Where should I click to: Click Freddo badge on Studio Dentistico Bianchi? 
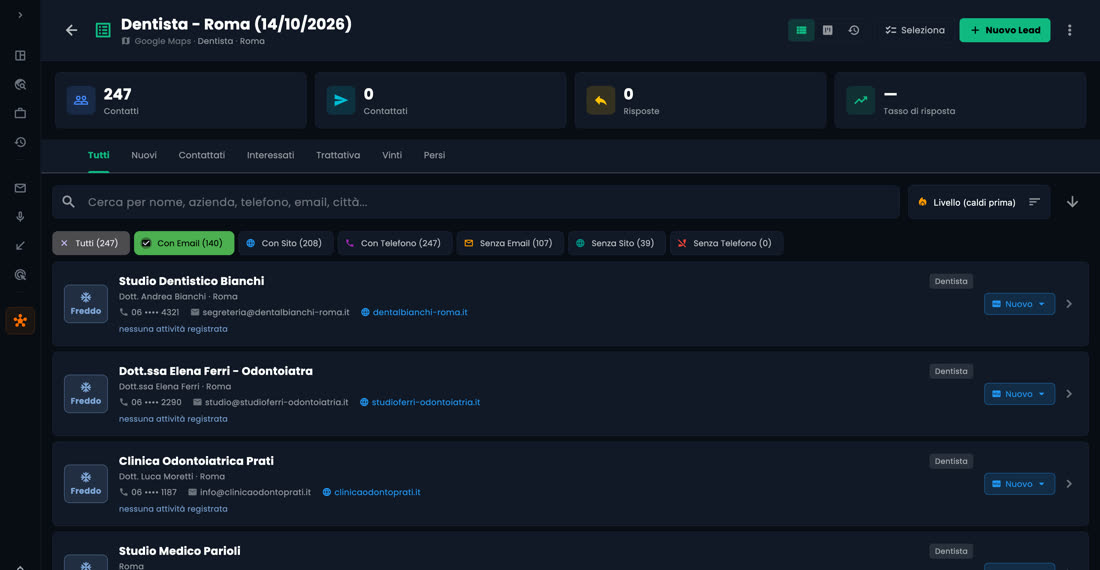86,304
